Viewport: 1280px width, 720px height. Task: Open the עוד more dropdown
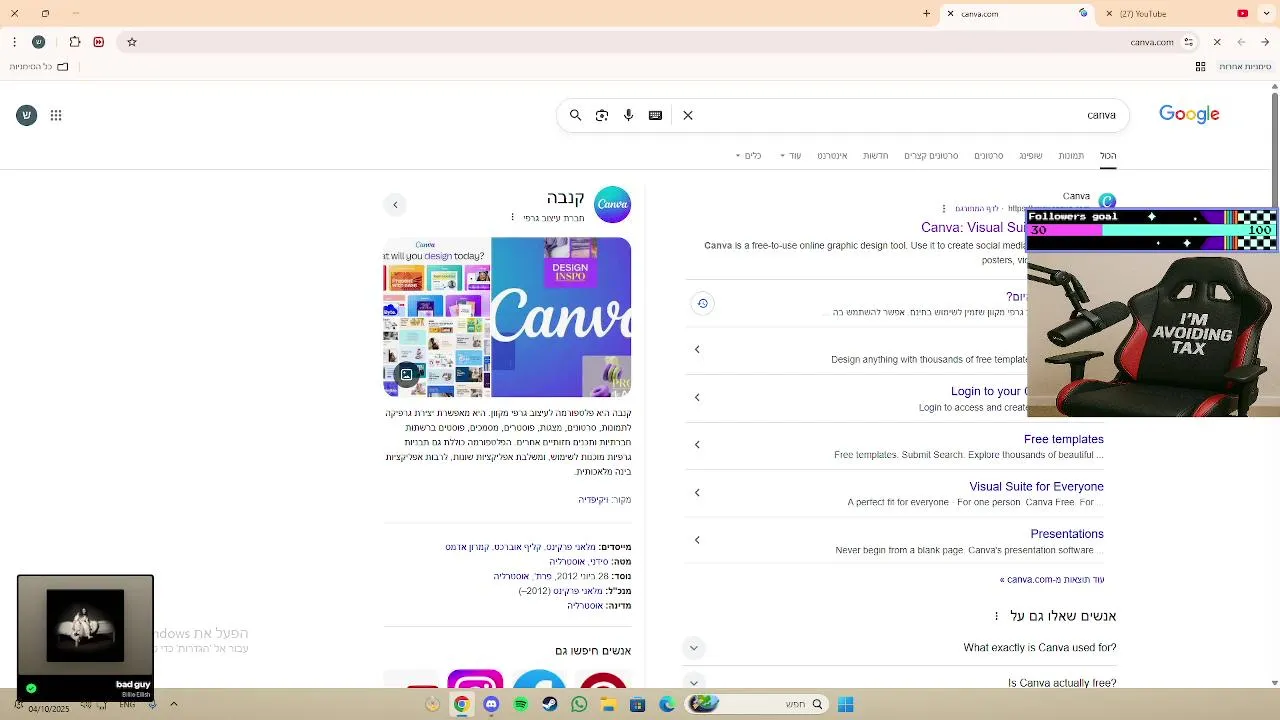click(790, 156)
